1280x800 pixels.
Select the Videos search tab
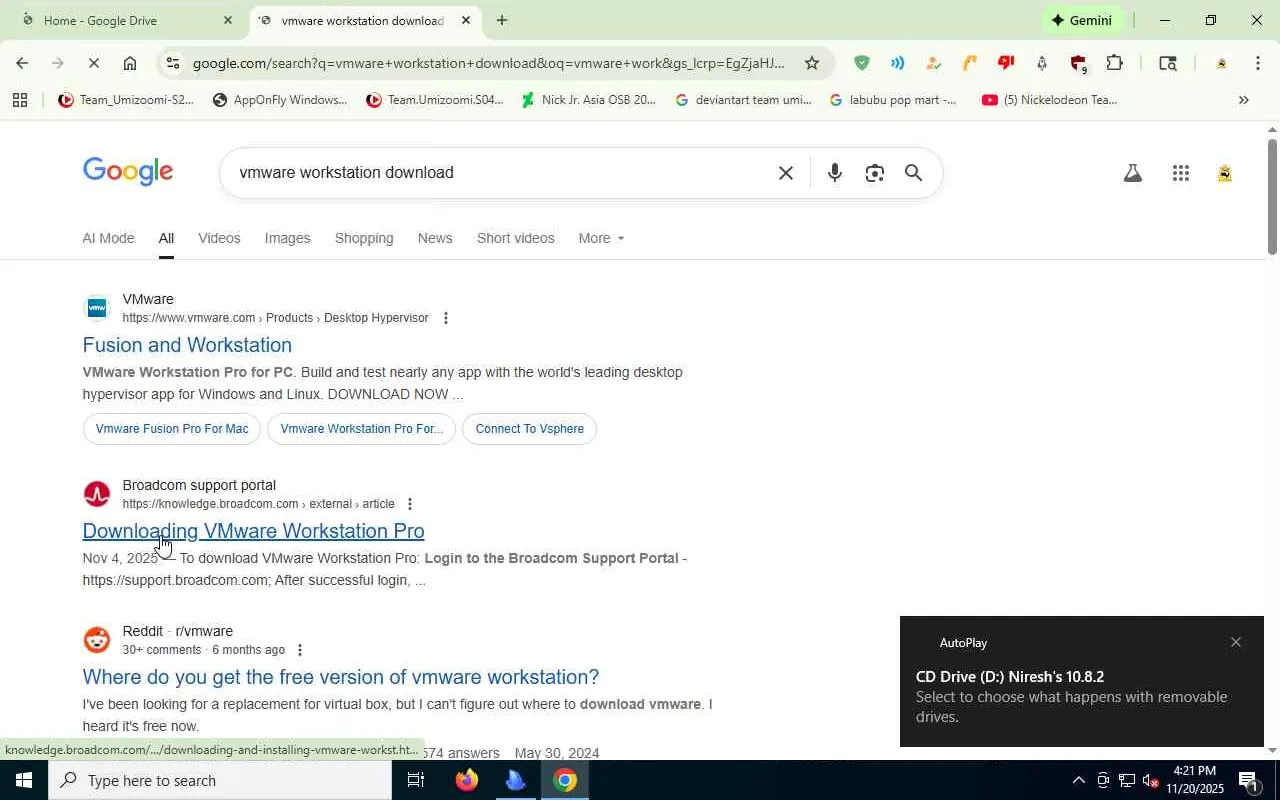click(x=219, y=238)
